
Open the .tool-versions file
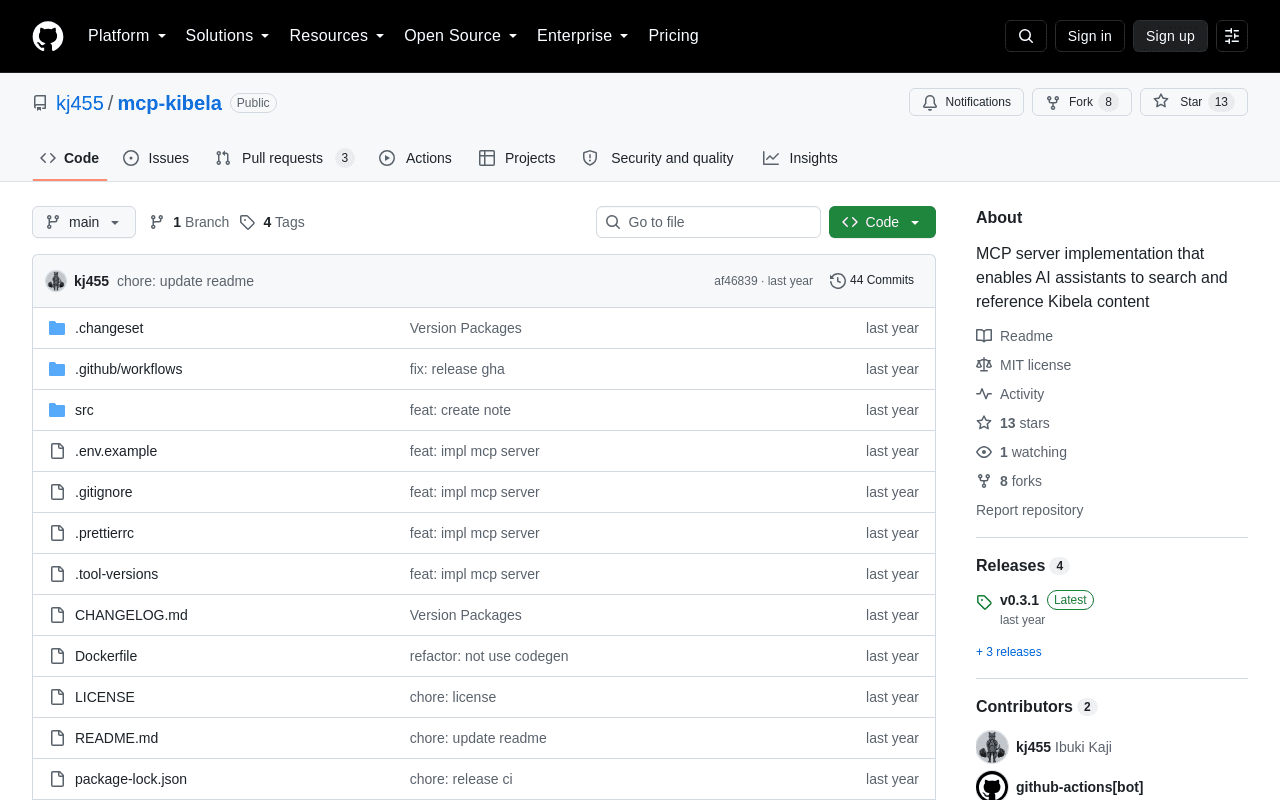coord(117,574)
